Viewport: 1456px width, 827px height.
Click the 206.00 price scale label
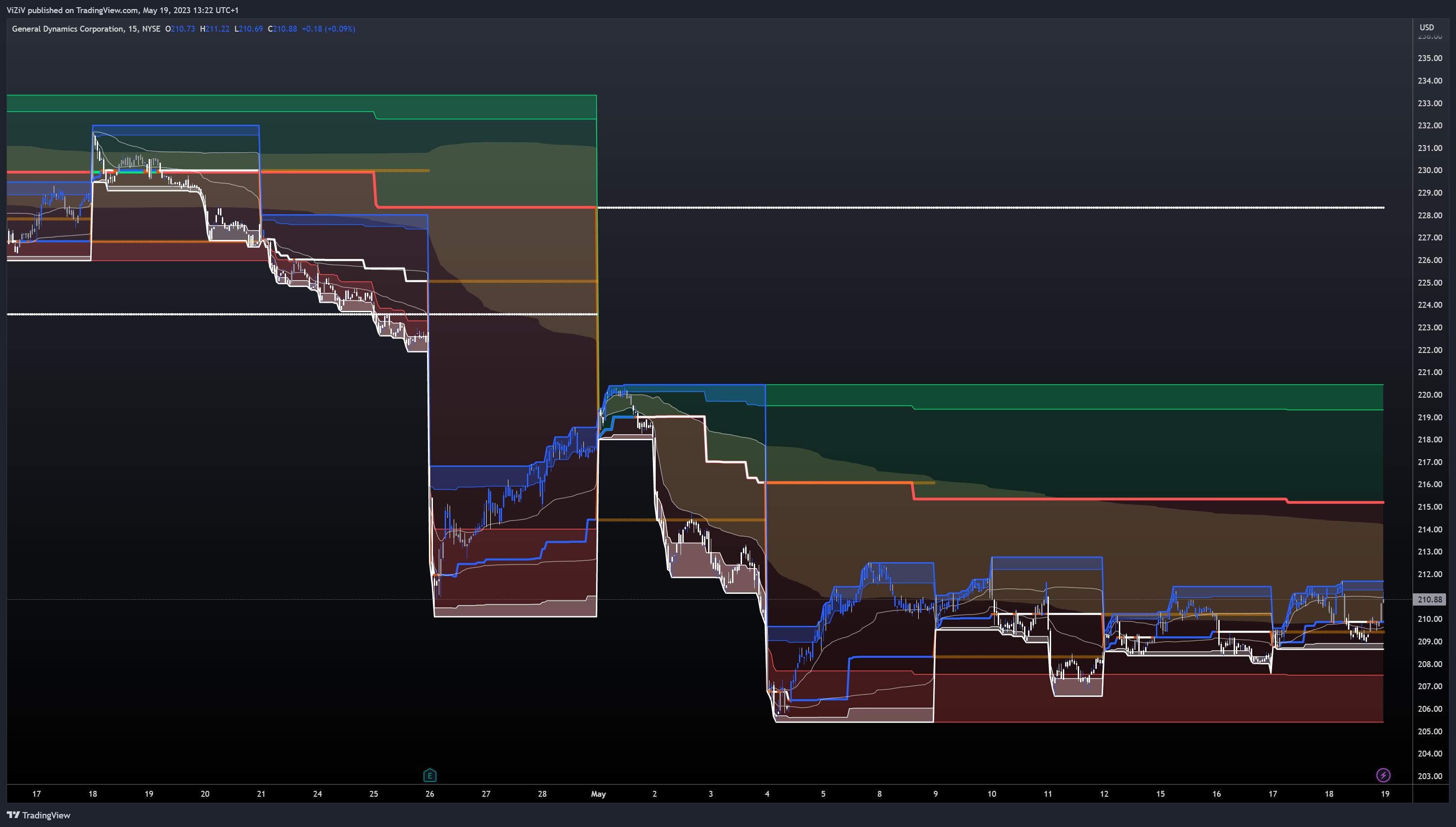pyautogui.click(x=1430, y=709)
